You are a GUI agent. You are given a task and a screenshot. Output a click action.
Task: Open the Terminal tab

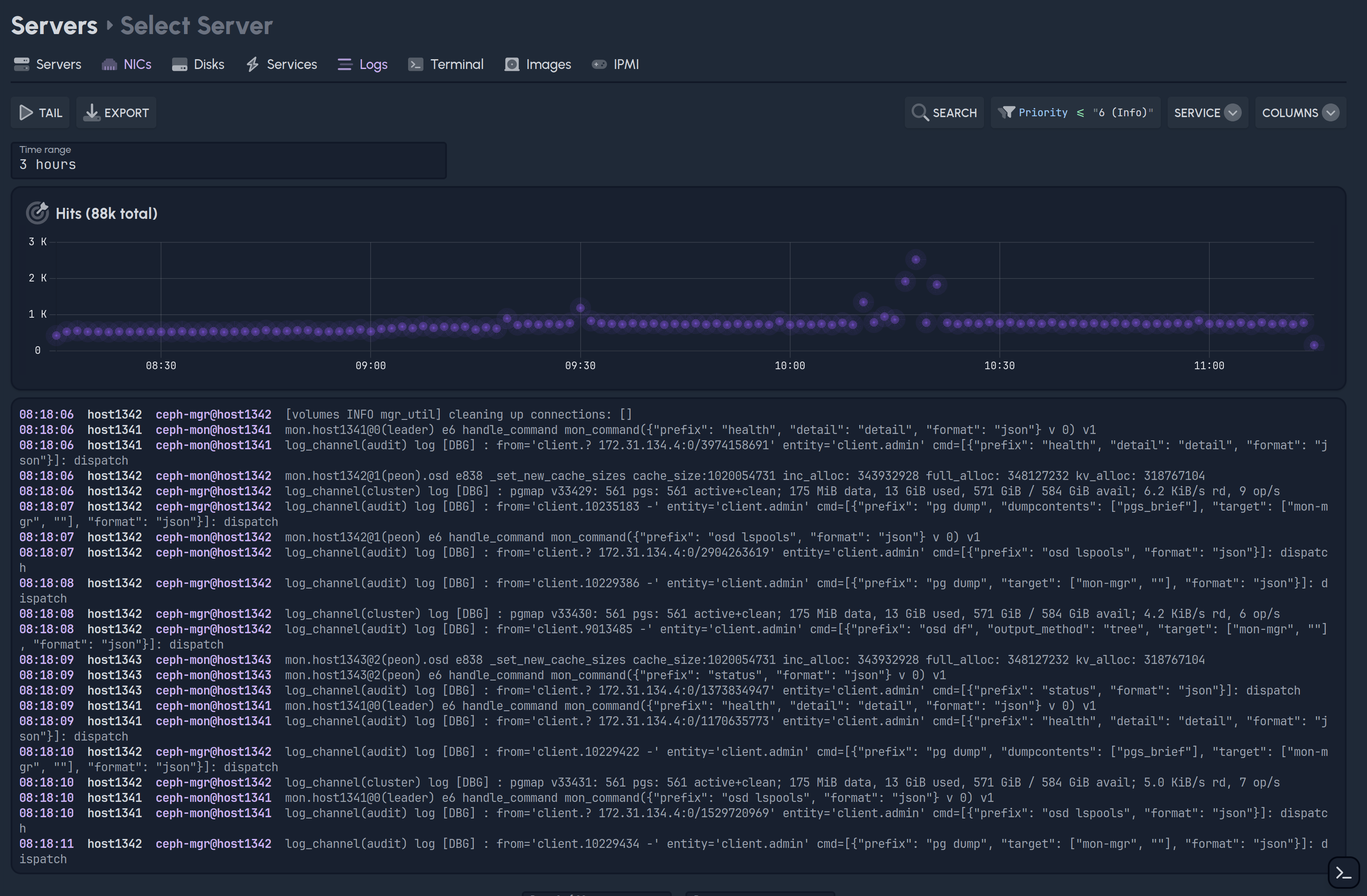click(446, 64)
